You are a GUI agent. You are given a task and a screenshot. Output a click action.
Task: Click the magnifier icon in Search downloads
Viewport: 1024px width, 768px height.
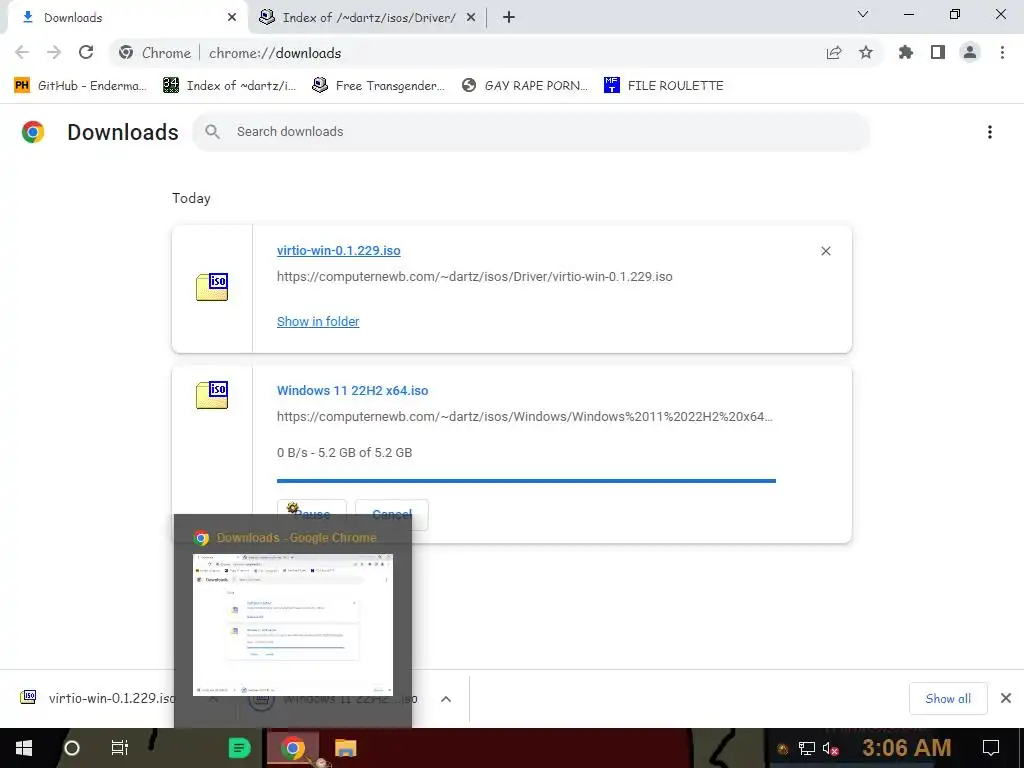[212, 132]
